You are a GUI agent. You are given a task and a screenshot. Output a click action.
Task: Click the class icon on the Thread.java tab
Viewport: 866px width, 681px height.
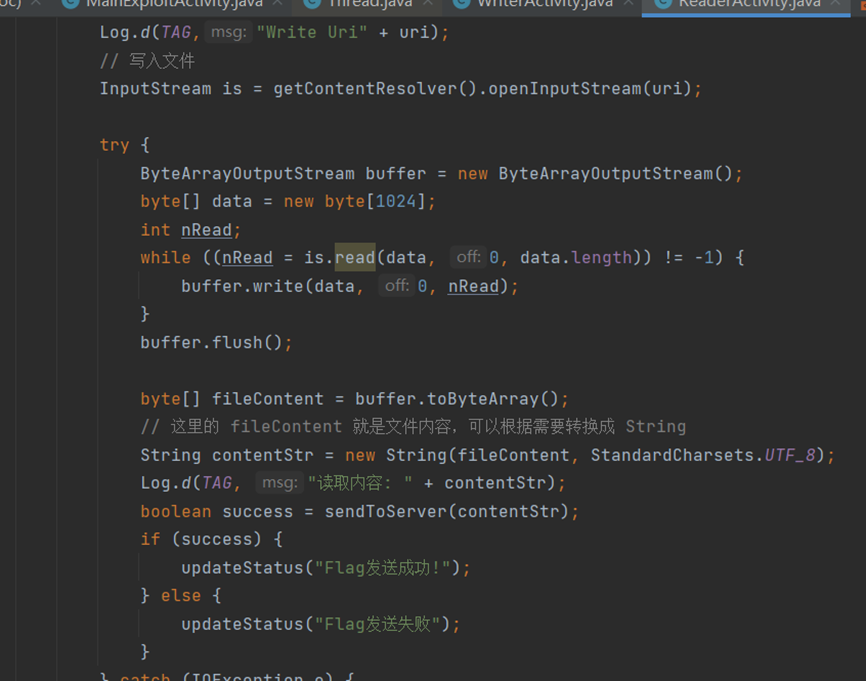314,4
